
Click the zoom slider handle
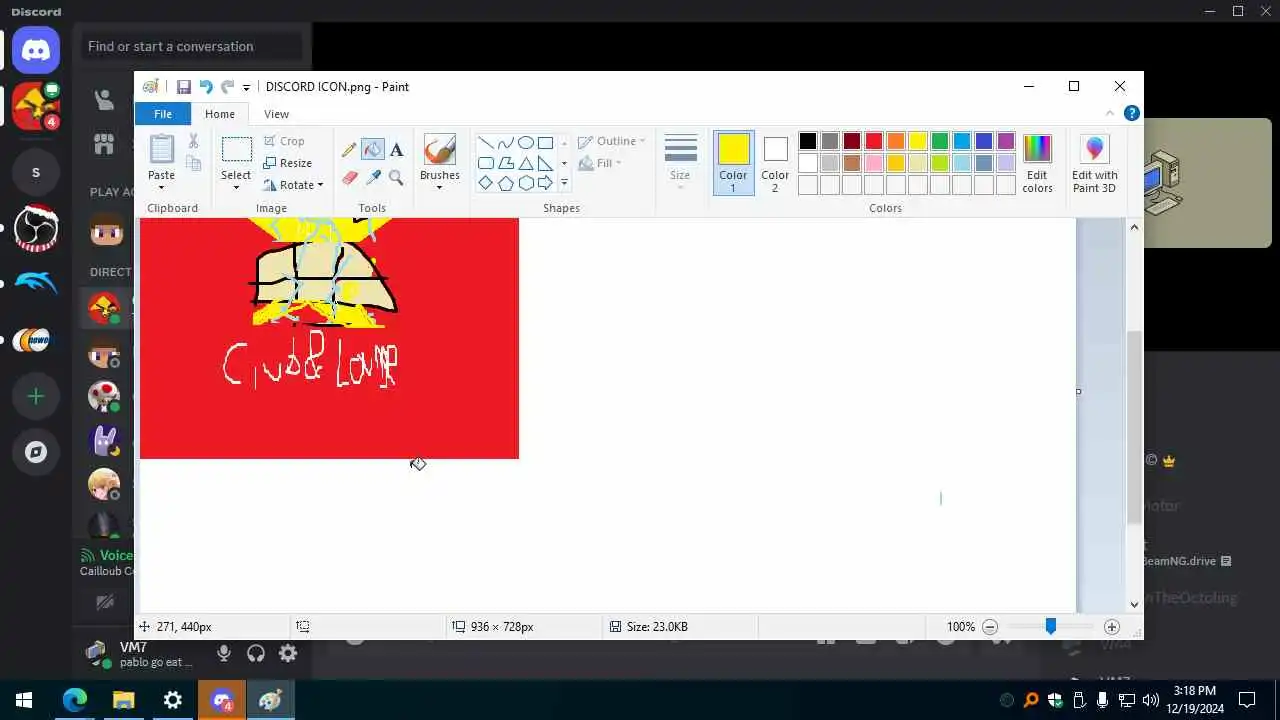[x=1050, y=626]
